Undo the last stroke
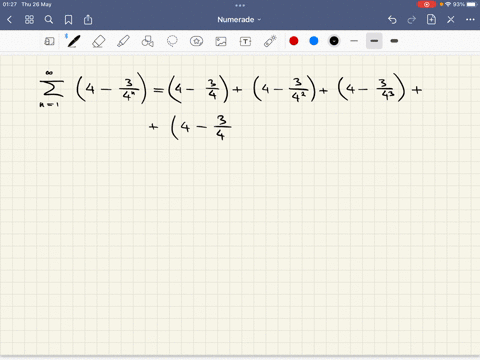The width and height of the screenshot is (480, 360). click(392, 20)
